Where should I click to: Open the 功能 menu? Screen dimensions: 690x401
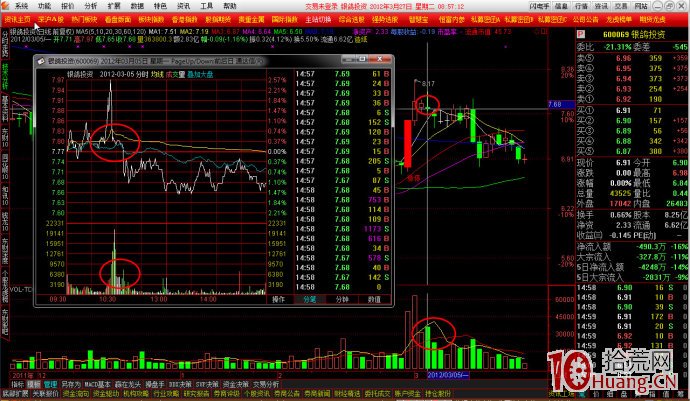(x=44, y=6)
